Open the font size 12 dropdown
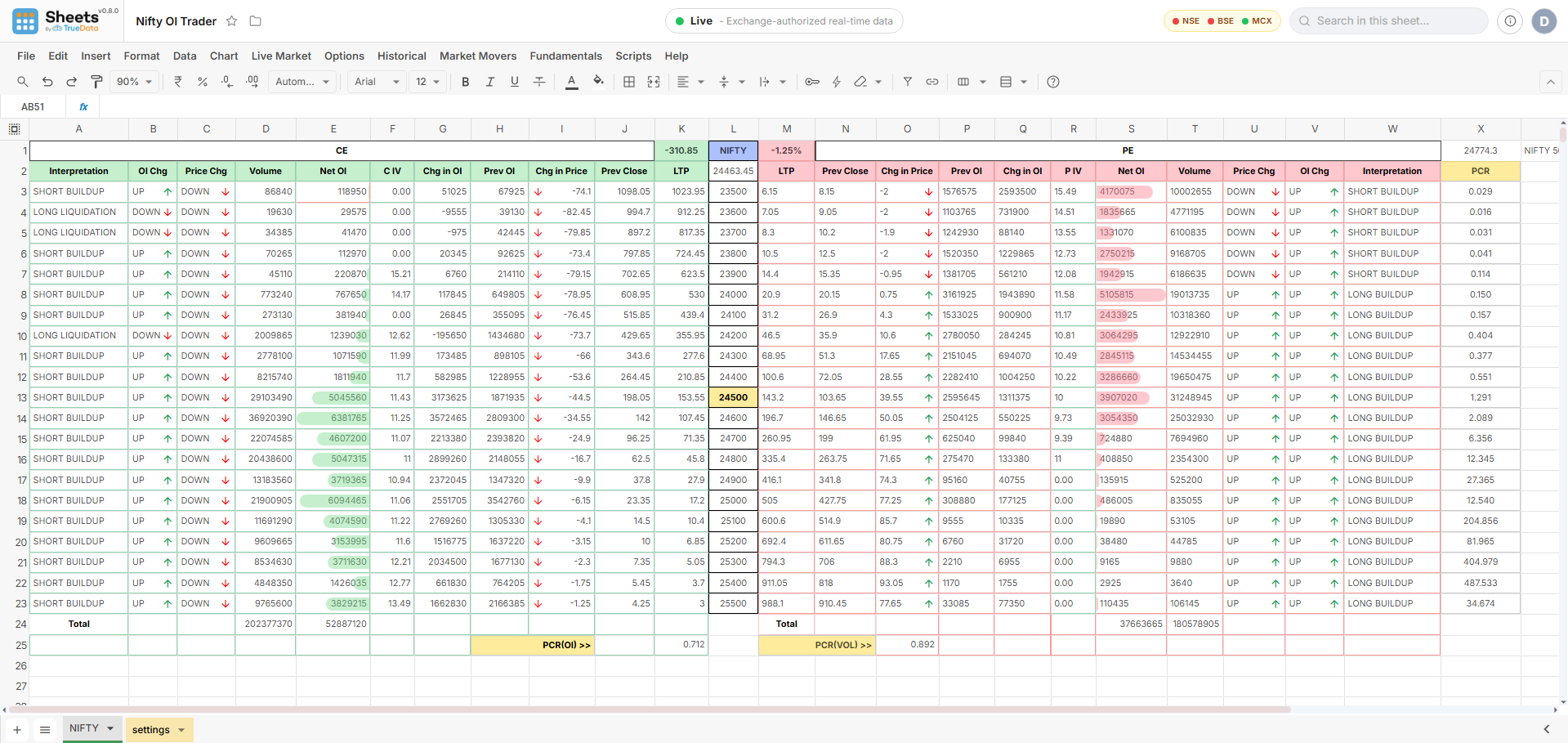 [427, 82]
